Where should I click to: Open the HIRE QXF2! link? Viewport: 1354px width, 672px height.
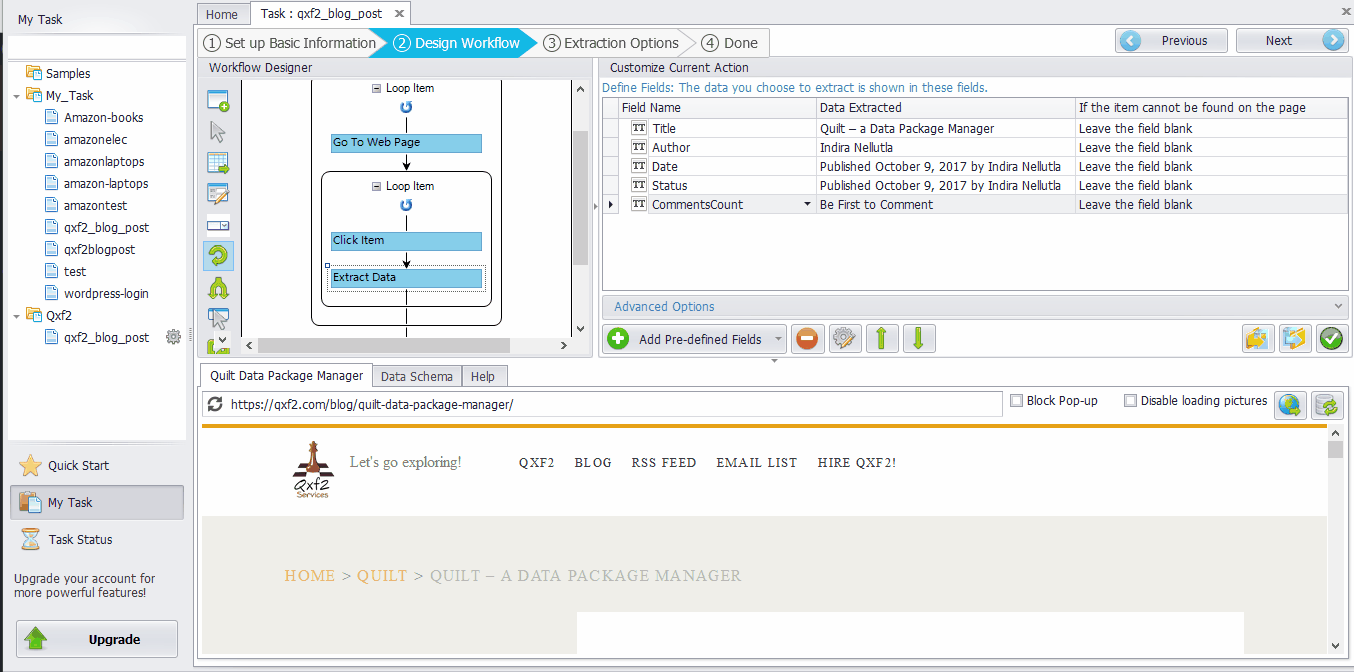tap(857, 462)
